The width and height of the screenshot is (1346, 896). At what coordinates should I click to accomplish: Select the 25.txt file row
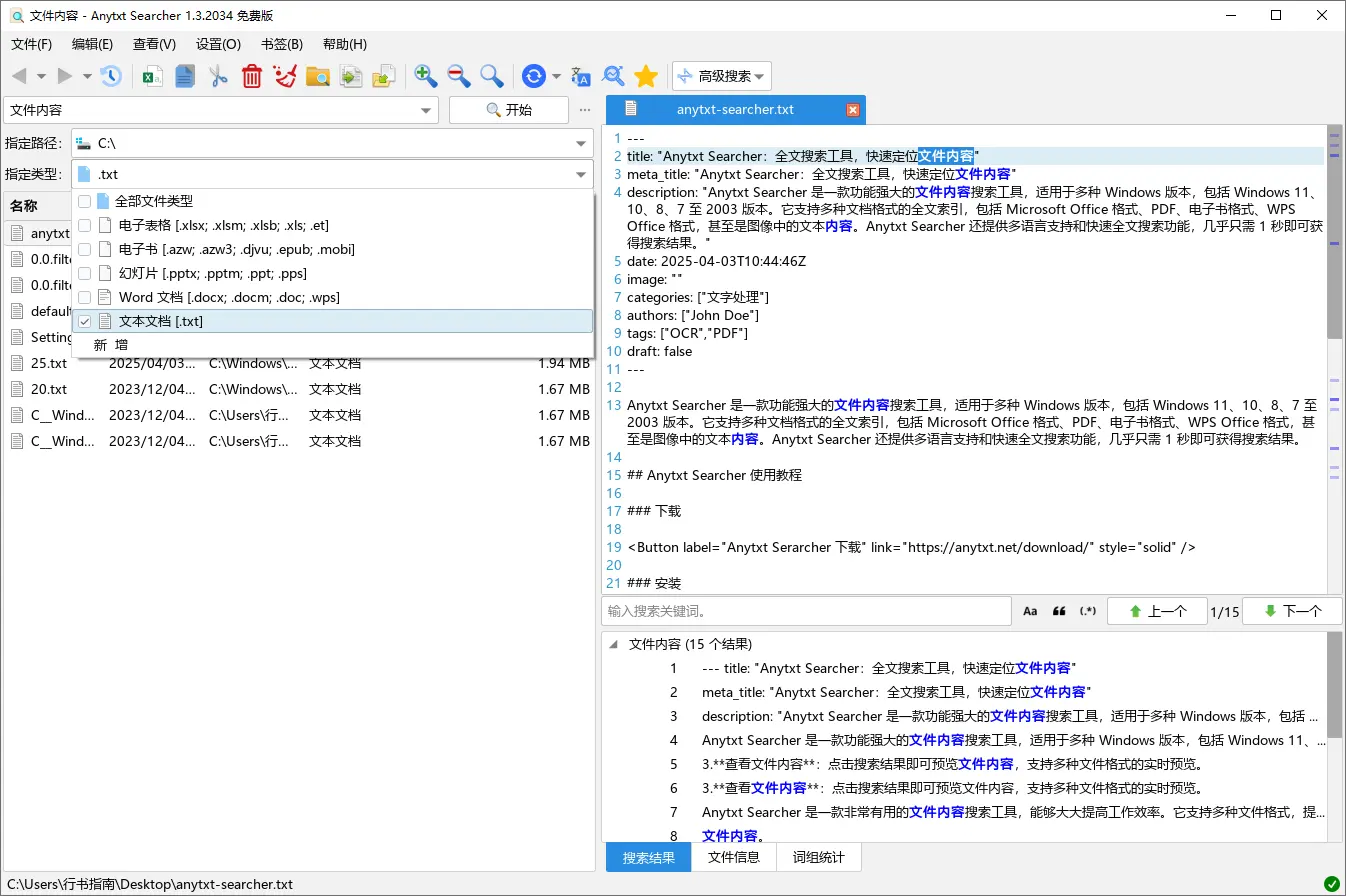[299, 363]
